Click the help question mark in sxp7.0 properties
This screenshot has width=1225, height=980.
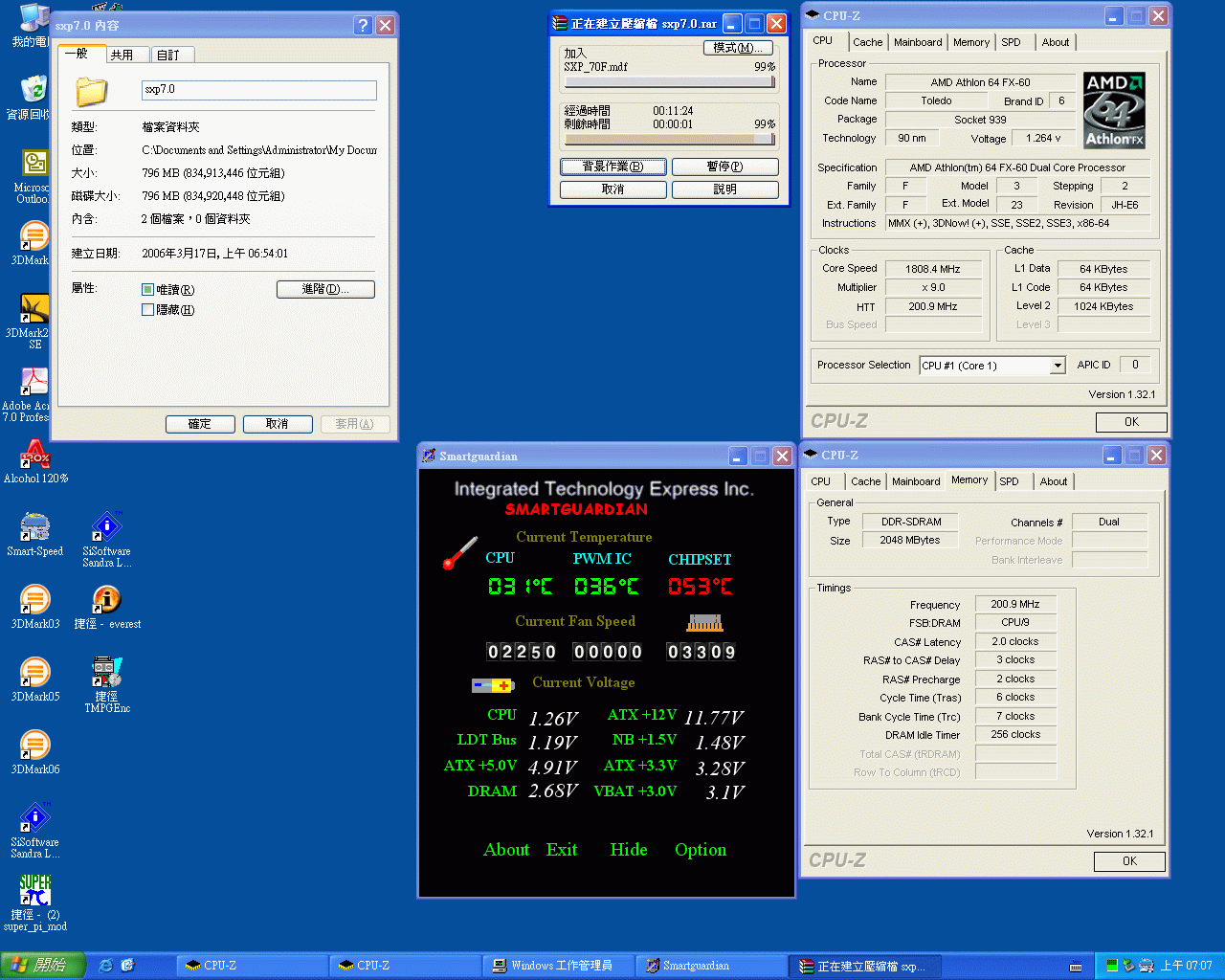pos(363,26)
